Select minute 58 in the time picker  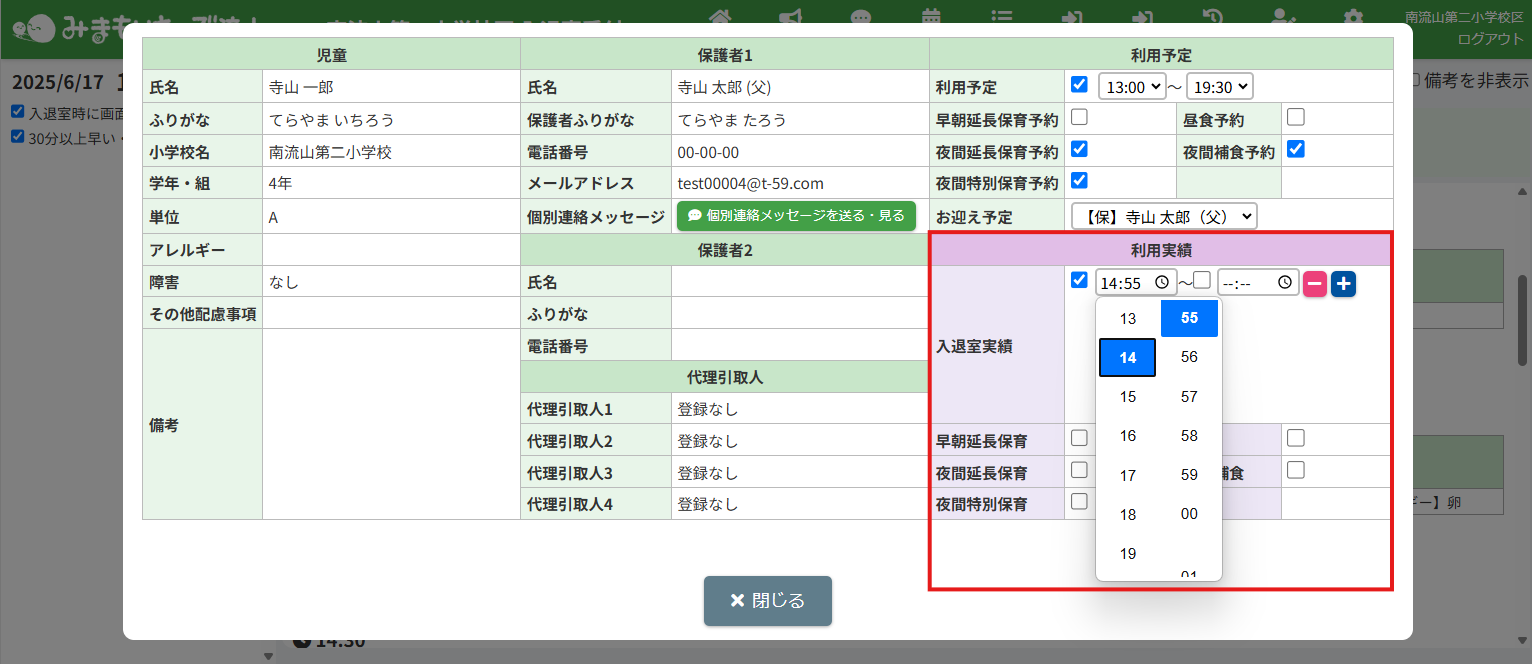point(1189,436)
